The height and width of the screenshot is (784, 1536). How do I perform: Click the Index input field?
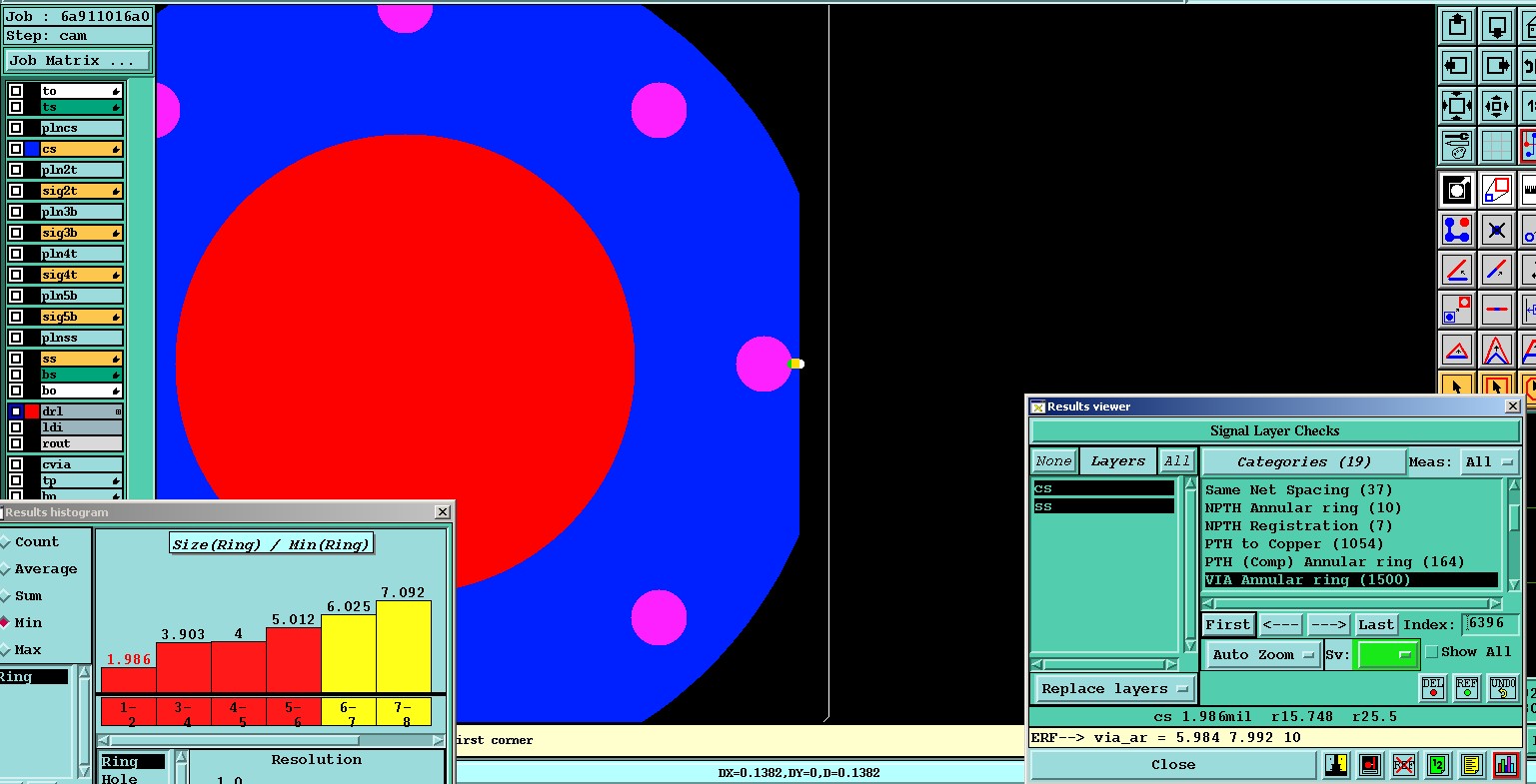[x=1491, y=624]
